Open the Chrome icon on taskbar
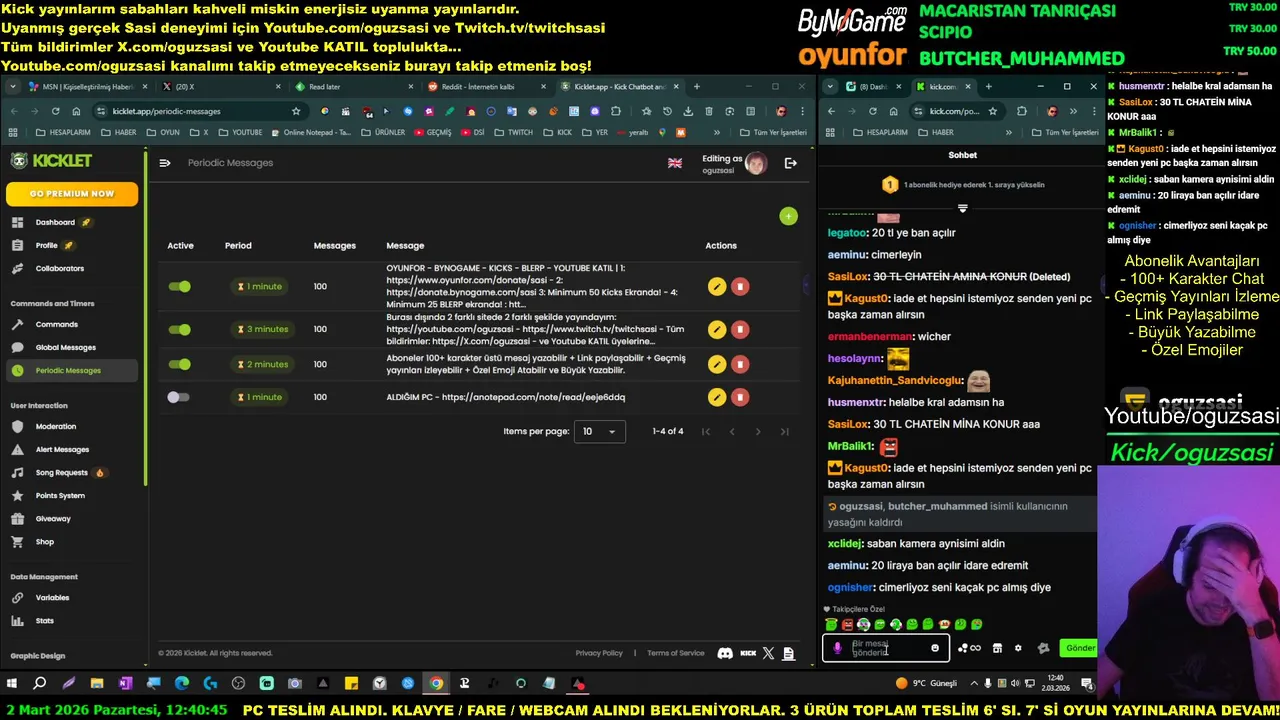 coord(436,684)
